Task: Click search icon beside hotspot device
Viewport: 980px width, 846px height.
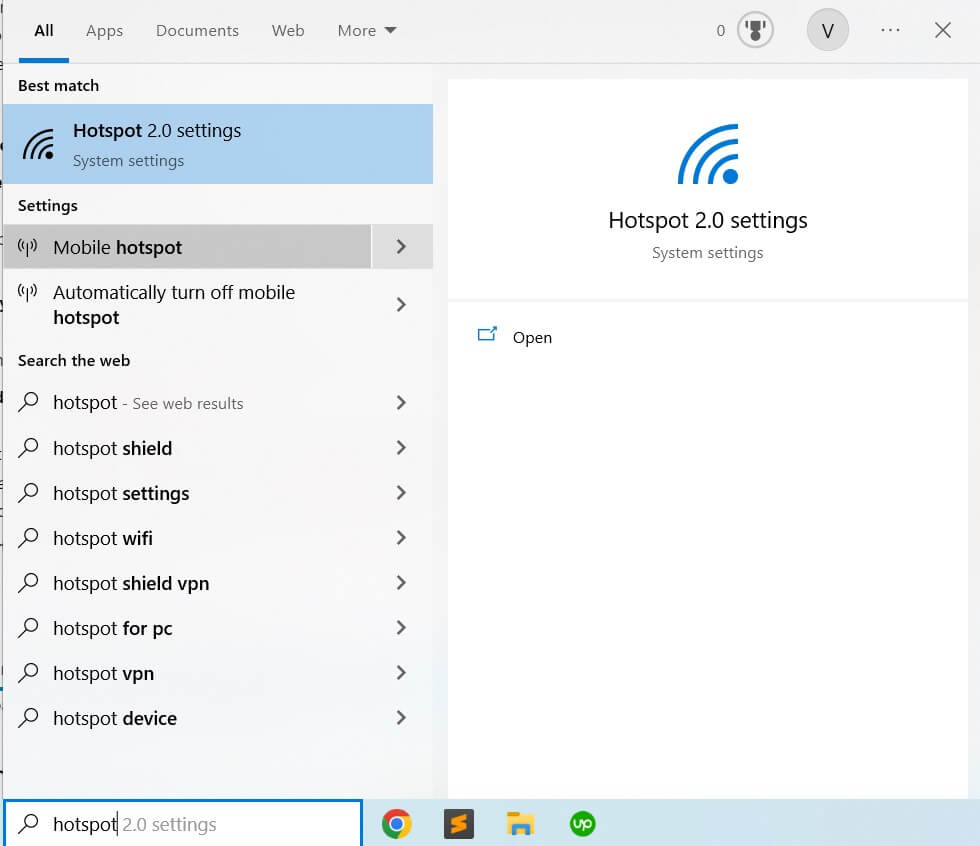Action: point(28,718)
